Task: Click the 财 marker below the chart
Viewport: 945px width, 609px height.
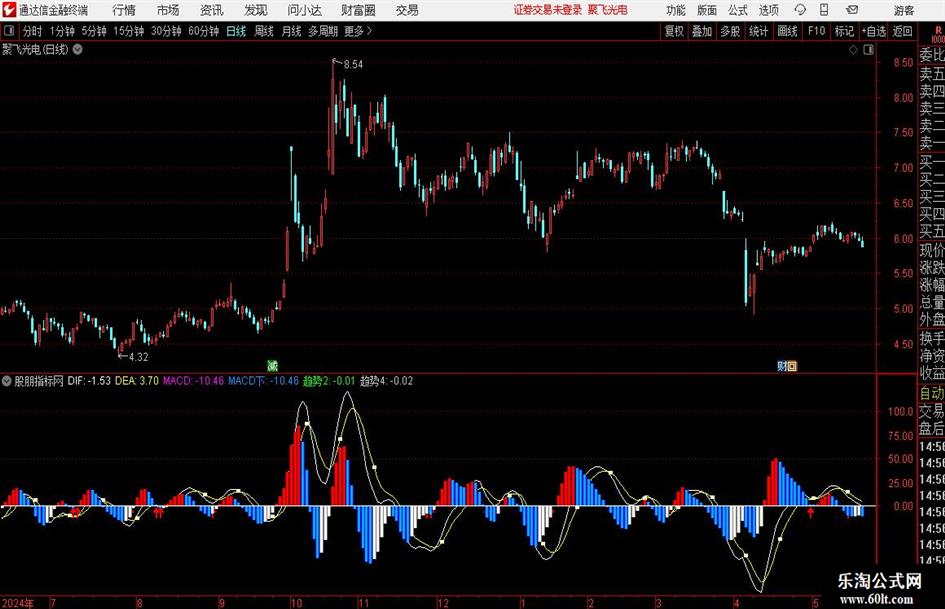Action: coord(782,365)
